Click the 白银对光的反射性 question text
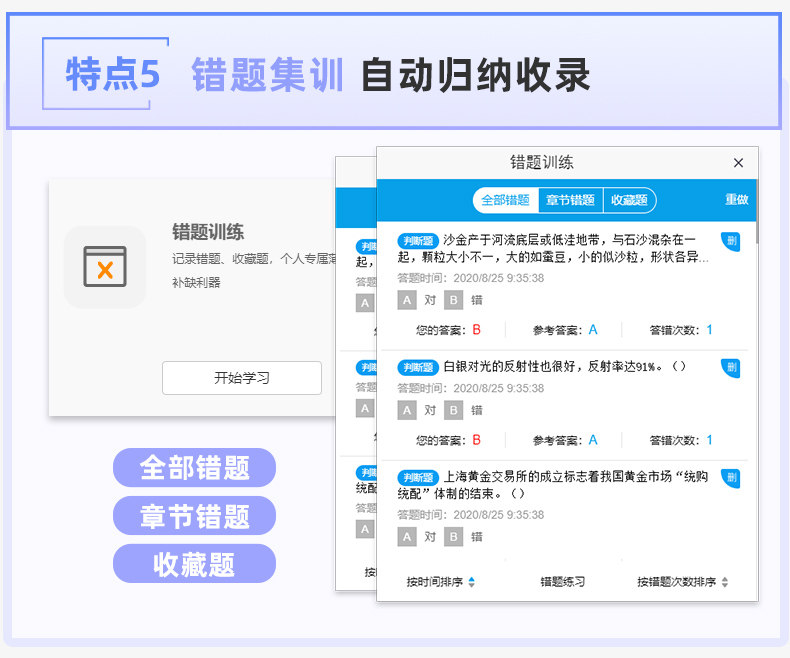 [564, 367]
